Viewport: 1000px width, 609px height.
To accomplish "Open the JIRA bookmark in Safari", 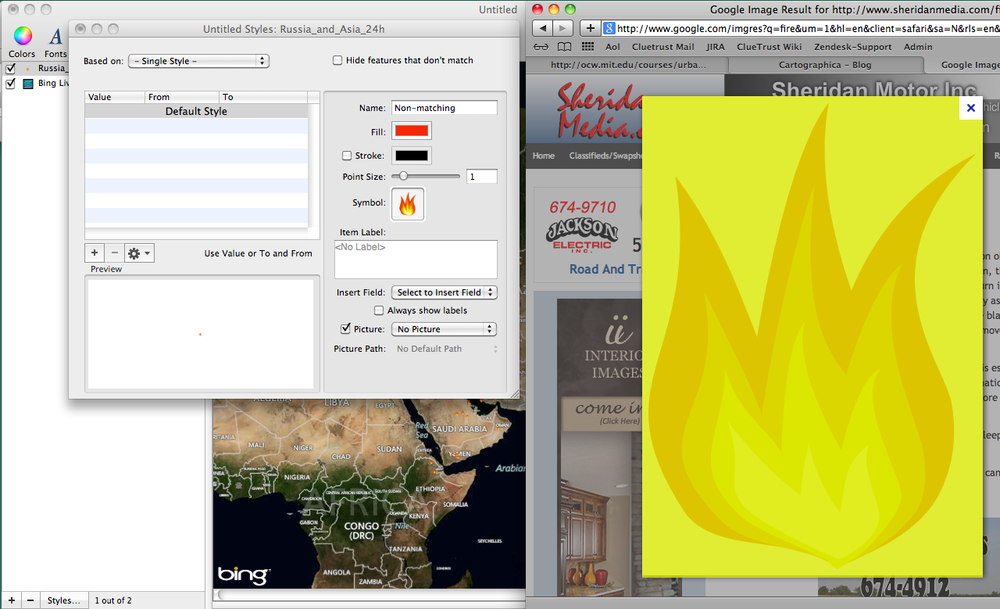I will (x=715, y=46).
